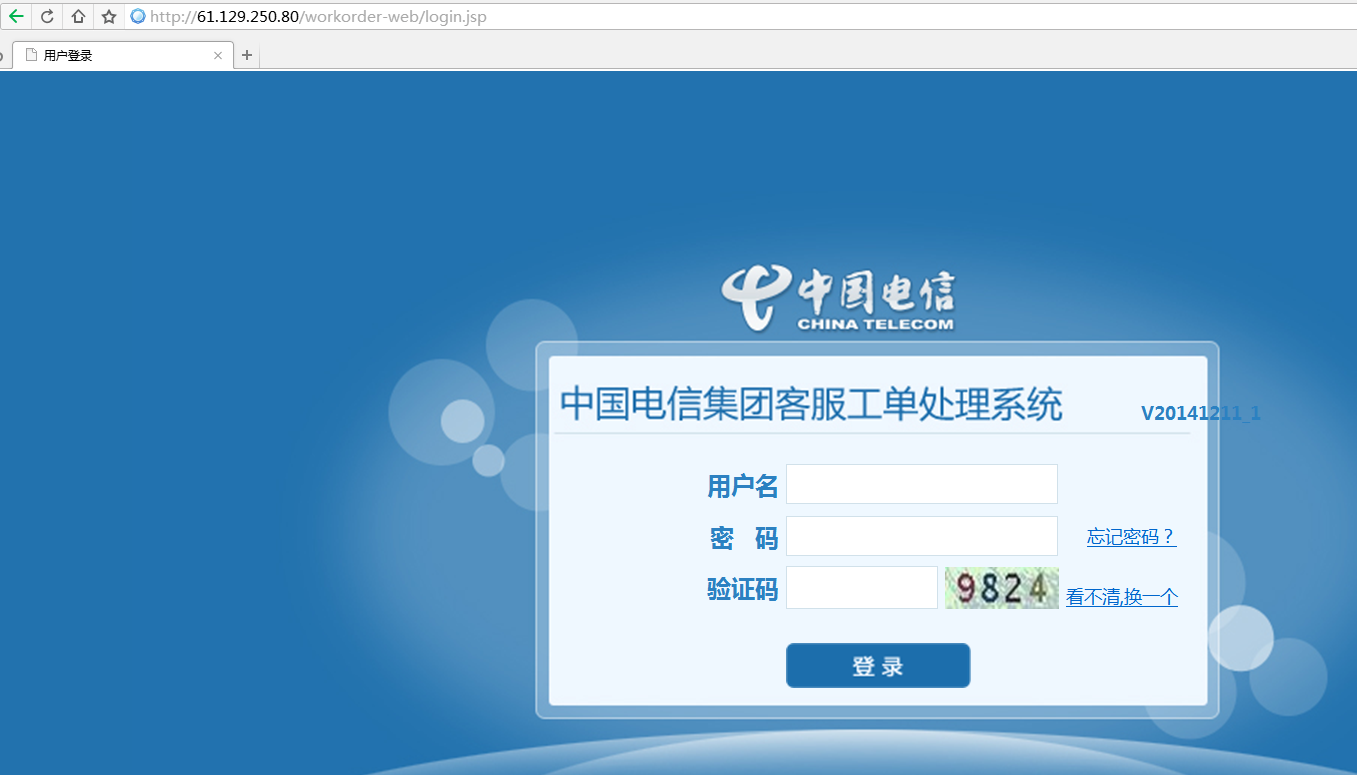
Task: Click the version text V20141211_1
Action: [x=1200, y=413]
